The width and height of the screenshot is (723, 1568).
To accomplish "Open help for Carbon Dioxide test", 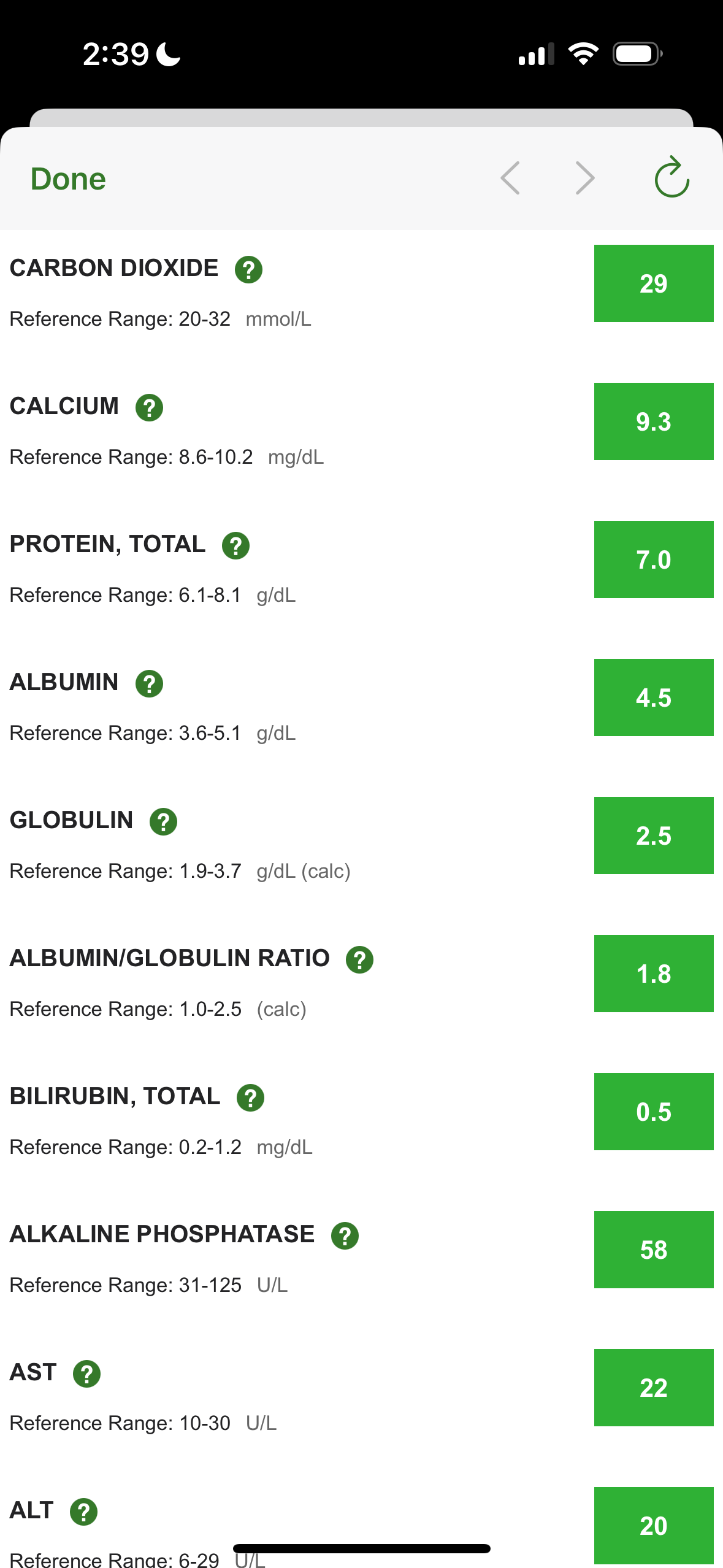I will 248,269.
